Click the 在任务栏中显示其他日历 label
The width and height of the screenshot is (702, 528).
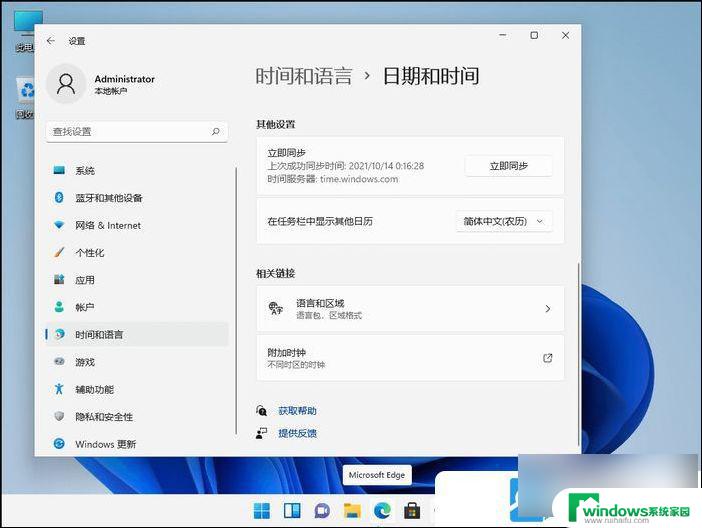[320, 221]
